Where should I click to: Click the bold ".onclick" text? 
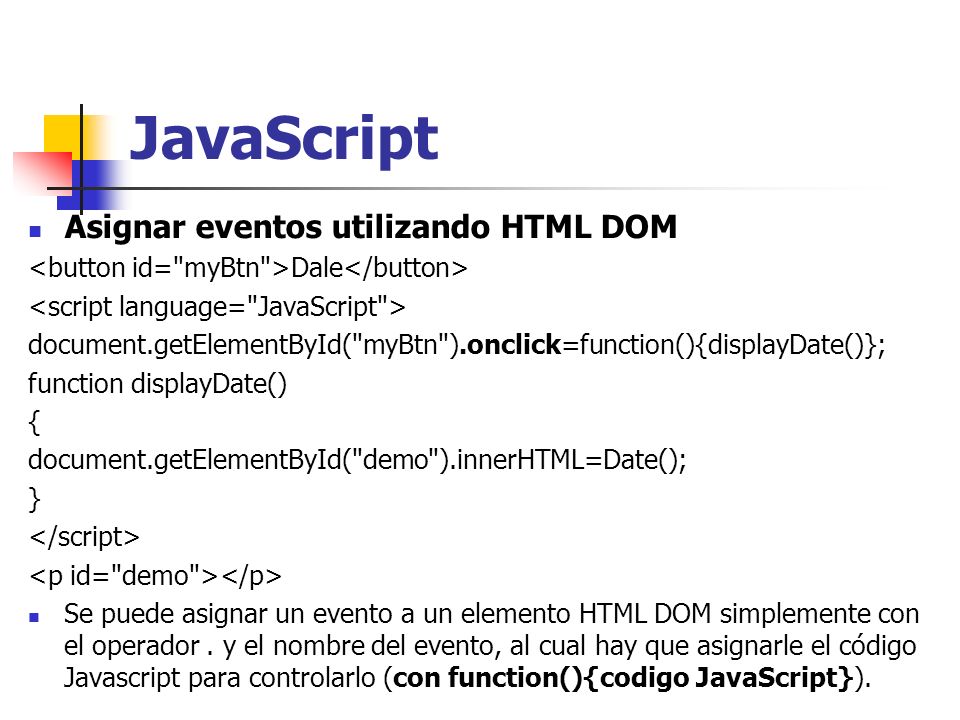[x=510, y=345]
